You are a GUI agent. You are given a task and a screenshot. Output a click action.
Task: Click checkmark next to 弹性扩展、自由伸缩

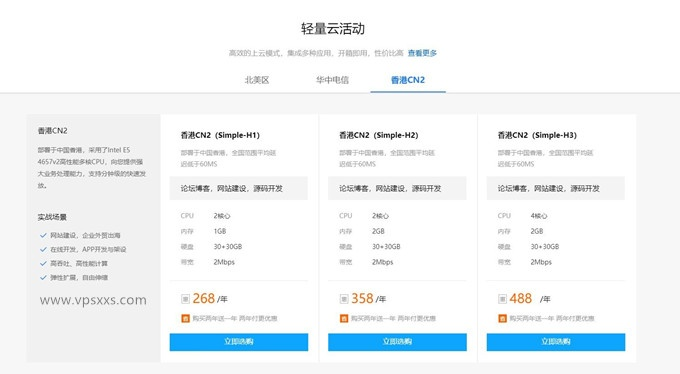pyautogui.click(x=43, y=277)
